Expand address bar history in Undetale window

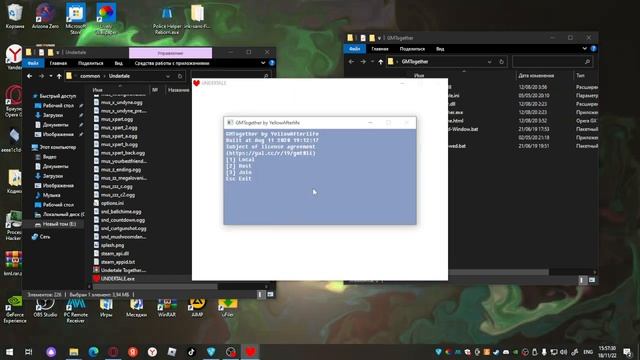pos(168,76)
